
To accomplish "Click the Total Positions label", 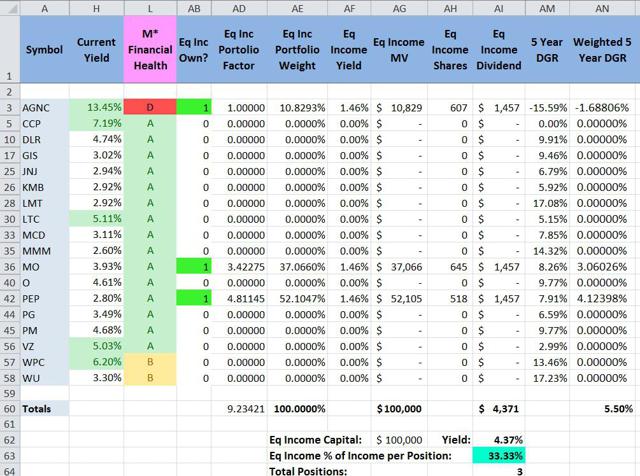I will coord(308,471).
